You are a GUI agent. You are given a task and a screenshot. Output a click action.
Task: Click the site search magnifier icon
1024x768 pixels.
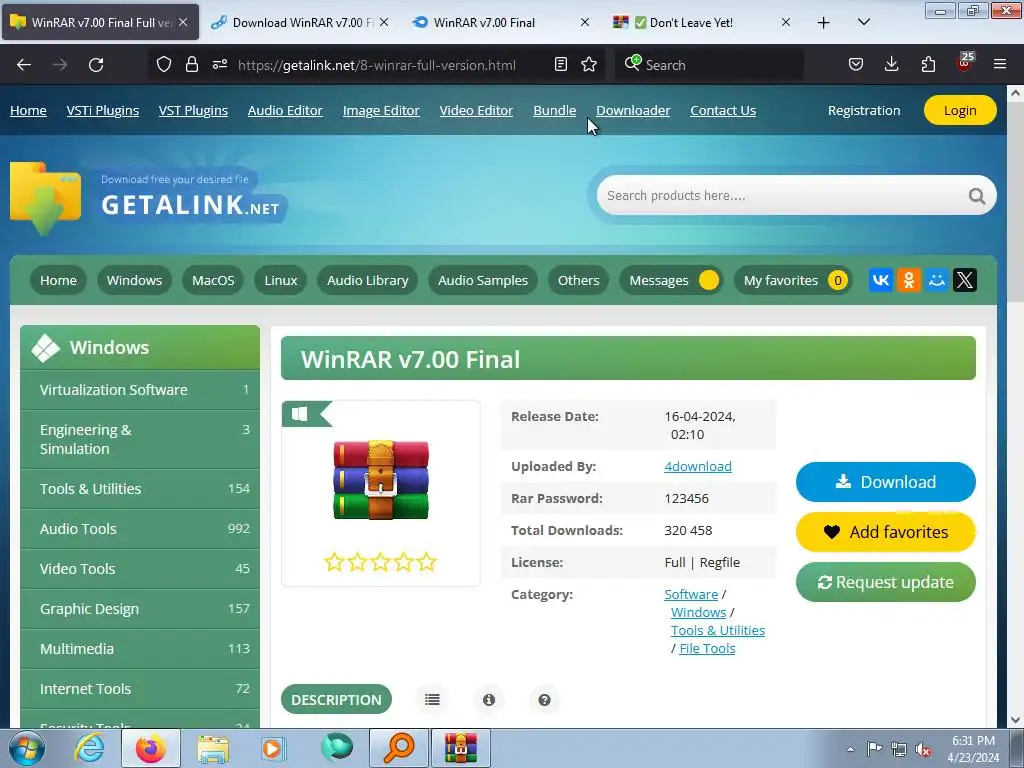[976, 196]
